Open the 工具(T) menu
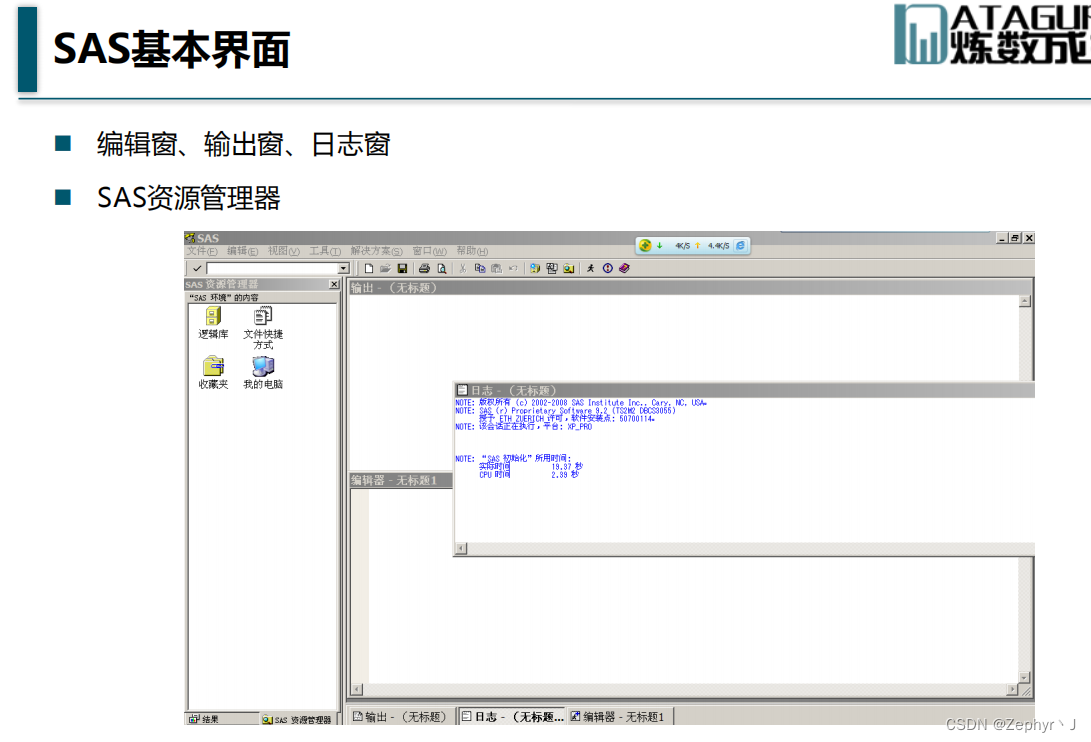 [325, 251]
